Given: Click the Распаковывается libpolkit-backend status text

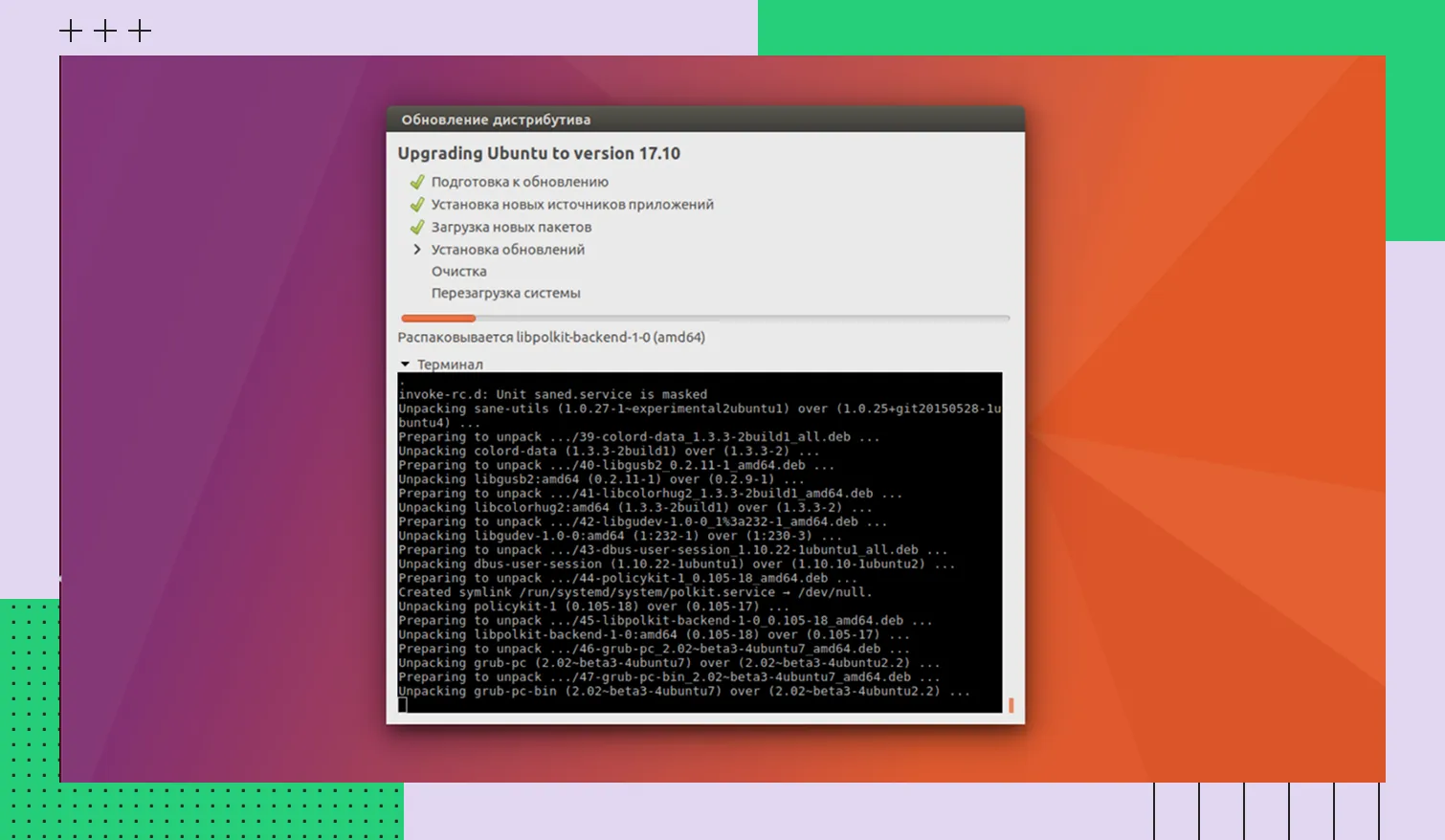Looking at the screenshot, I should pos(551,338).
